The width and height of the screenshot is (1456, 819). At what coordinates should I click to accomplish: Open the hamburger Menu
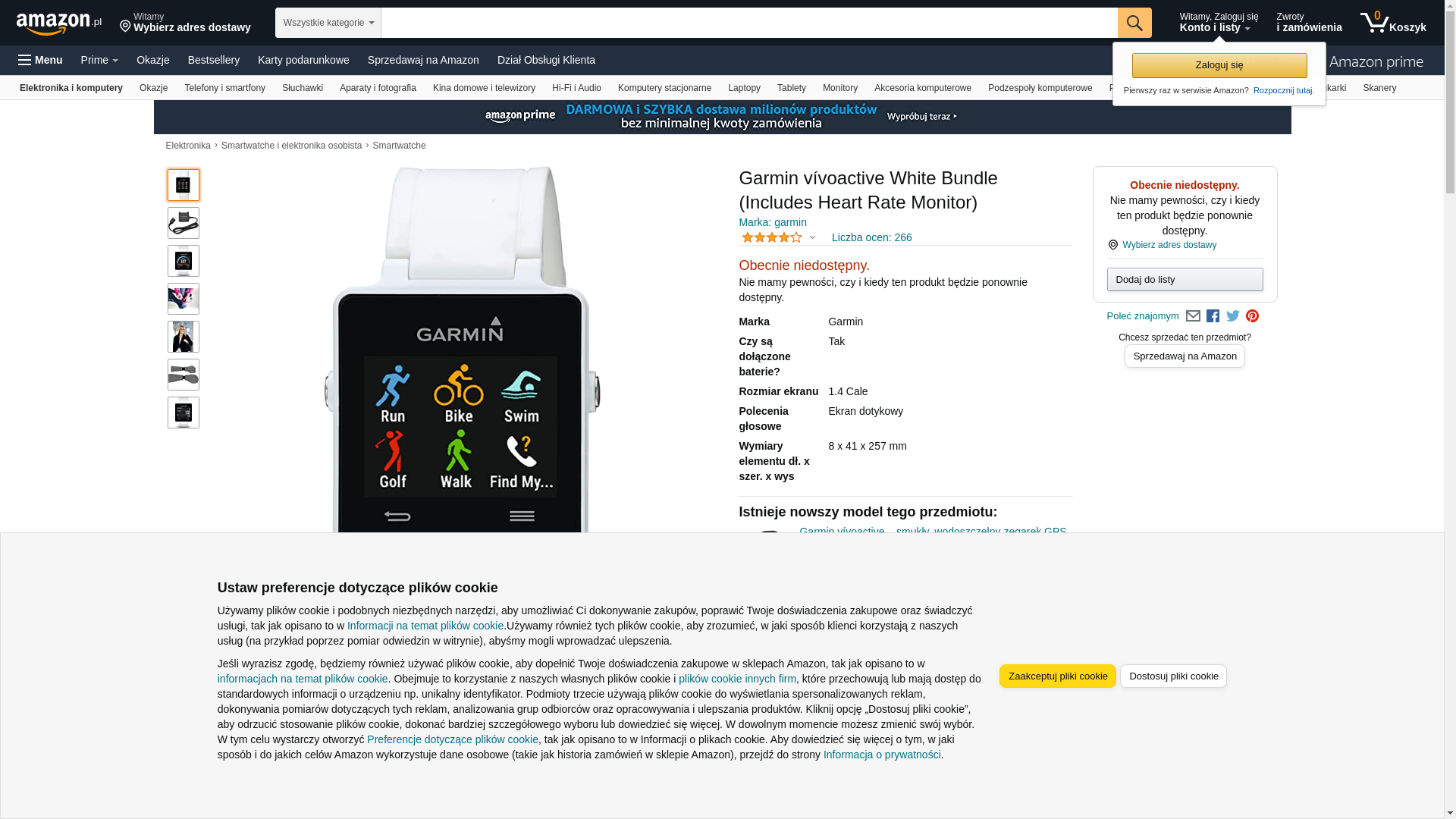pos(41,60)
